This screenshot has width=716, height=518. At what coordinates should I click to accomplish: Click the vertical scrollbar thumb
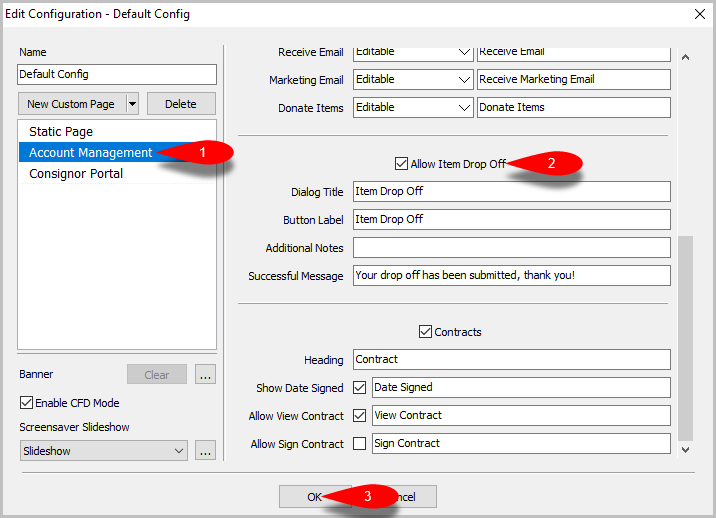click(685, 338)
